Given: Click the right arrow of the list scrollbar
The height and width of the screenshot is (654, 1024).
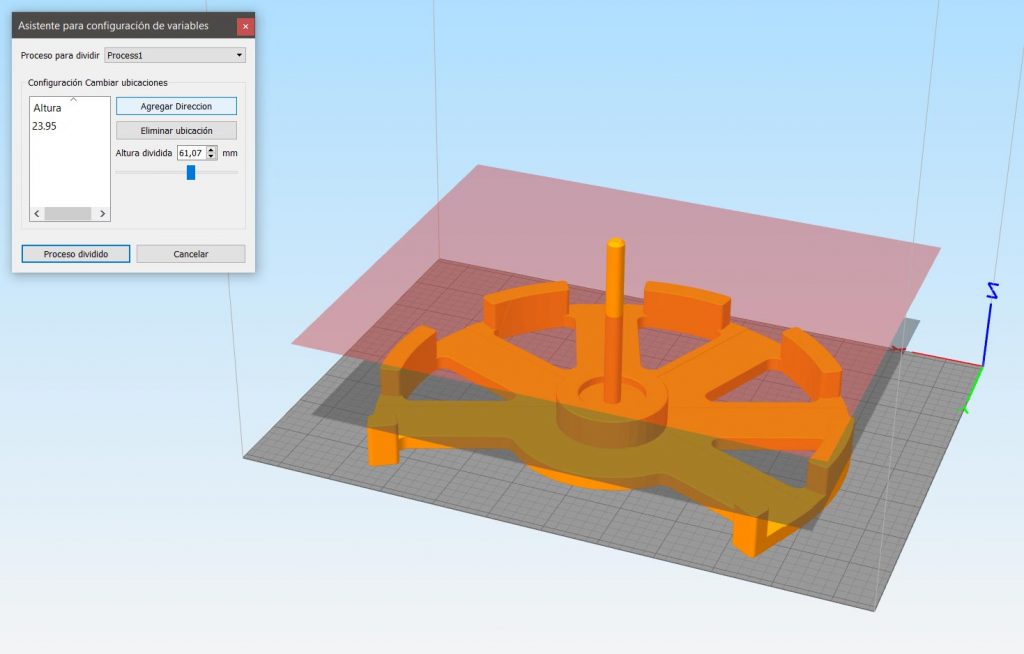Looking at the screenshot, I should tap(103, 213).
